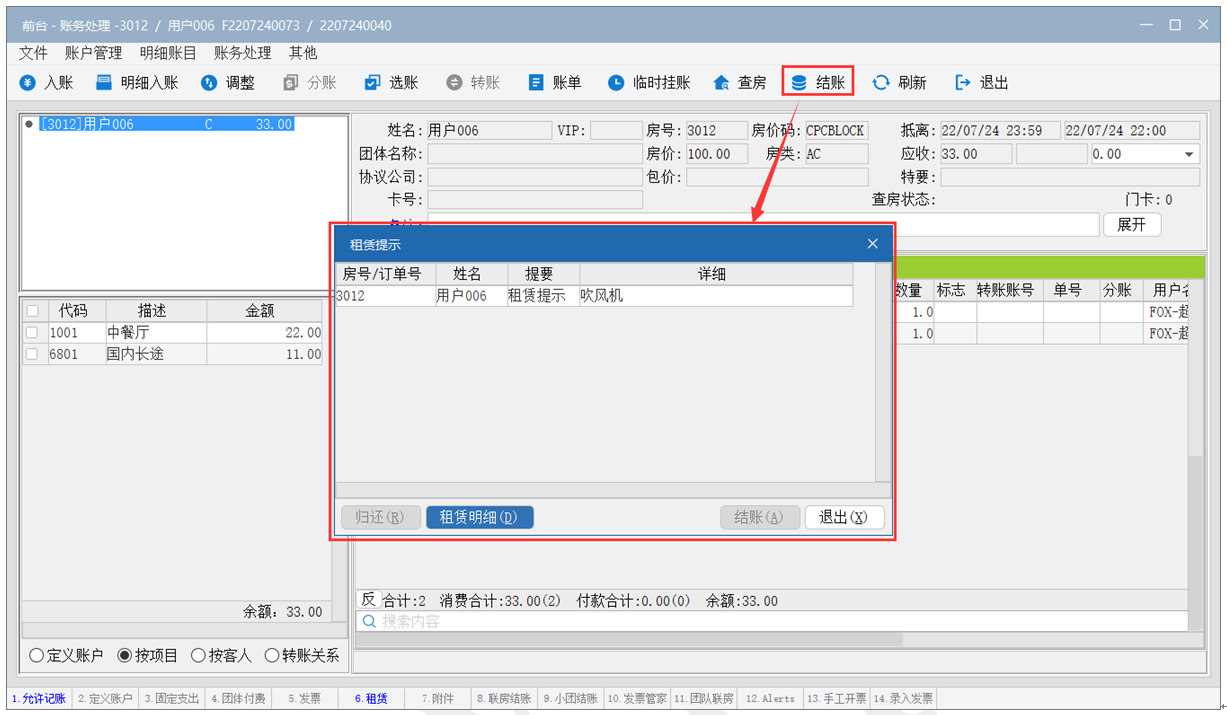Click the dialog's vertical scrollbar
This screenshot has width=1227, height=715.
coord(883,373)
